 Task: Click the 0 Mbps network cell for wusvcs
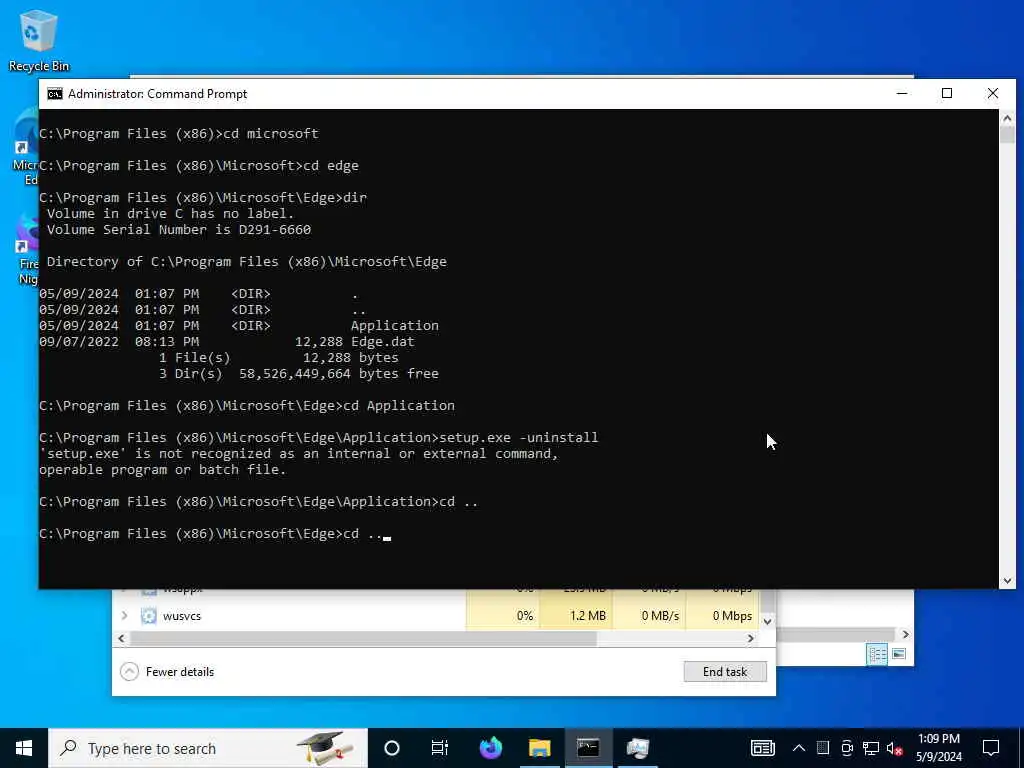point(722,616)
